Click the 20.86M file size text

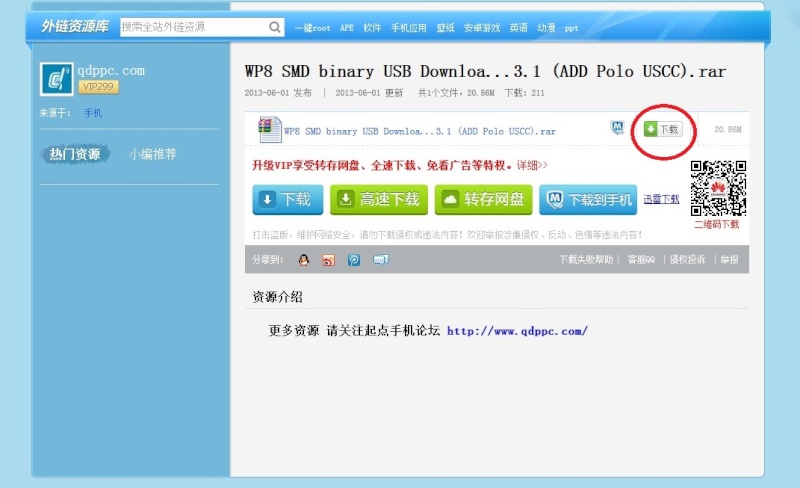pos(728,130)
